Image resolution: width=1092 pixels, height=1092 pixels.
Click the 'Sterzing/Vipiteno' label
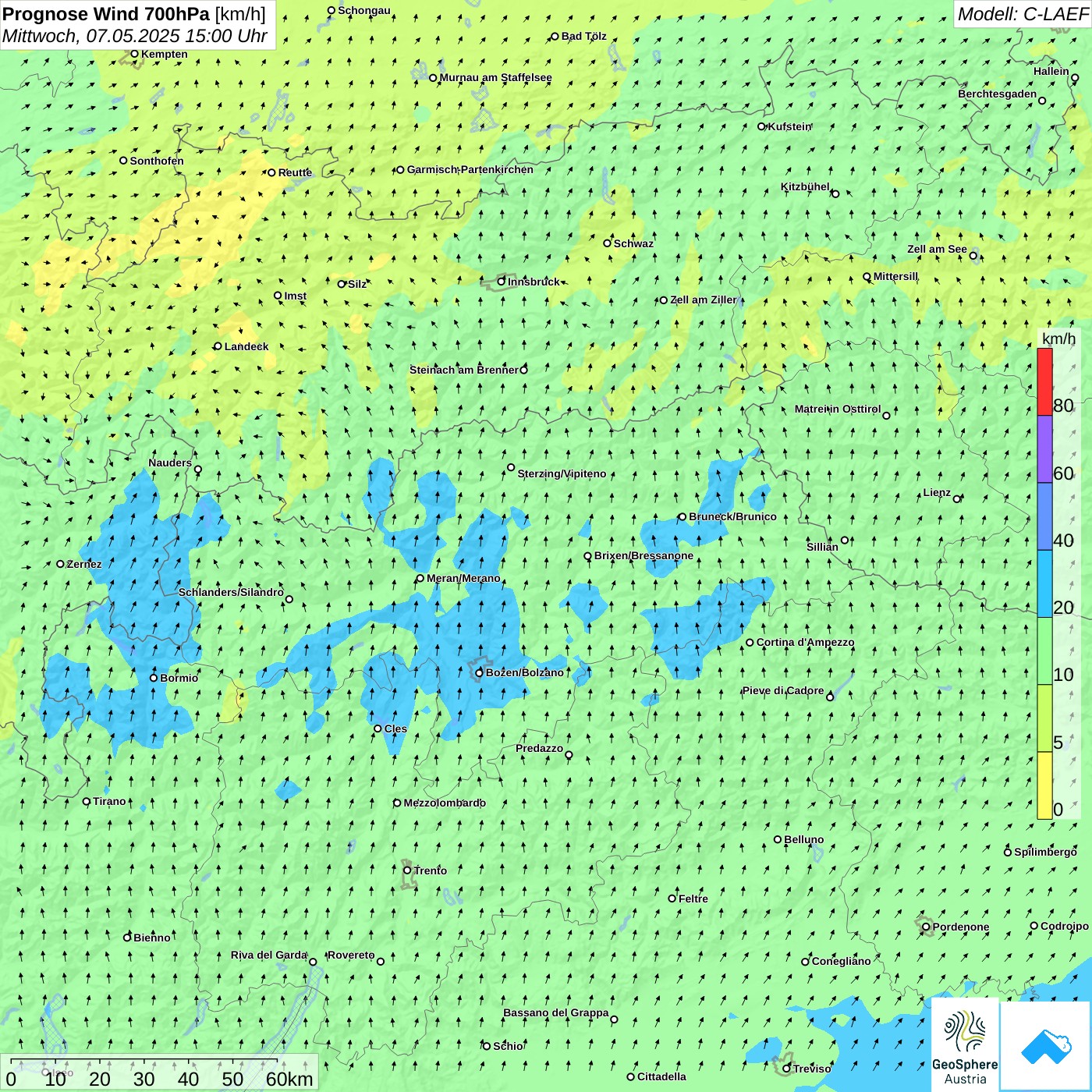(562, 473)
